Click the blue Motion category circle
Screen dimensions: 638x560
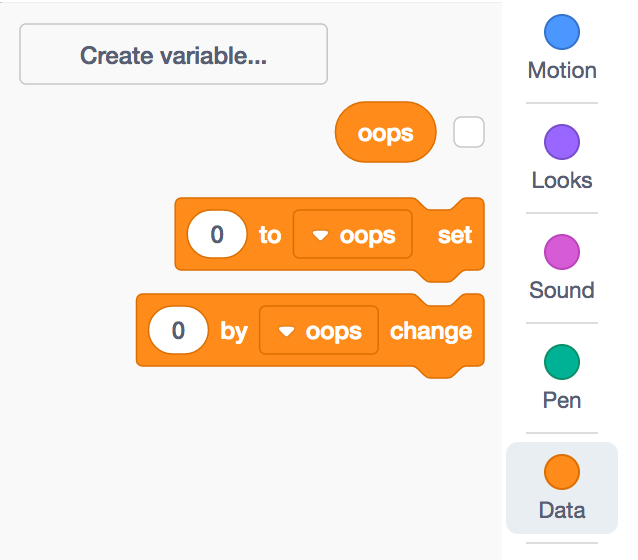562,32
